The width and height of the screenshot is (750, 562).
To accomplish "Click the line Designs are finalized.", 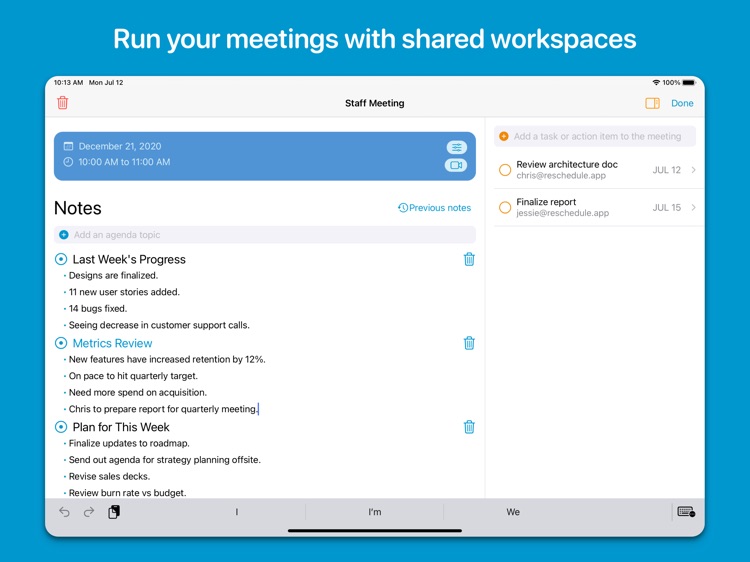I will coord(113,275).
